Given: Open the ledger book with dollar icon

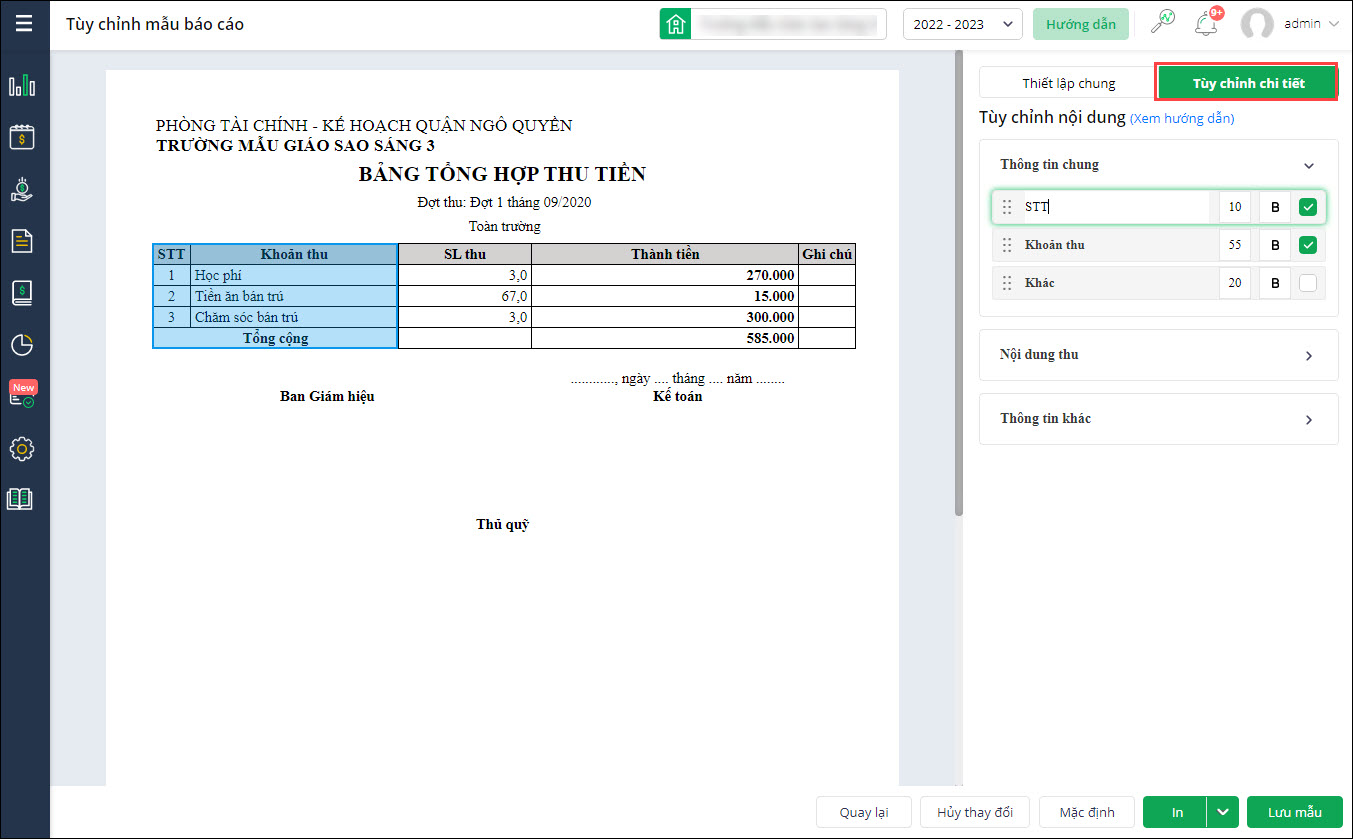Looking at the screenshot, I should click(x=22, y=293).
